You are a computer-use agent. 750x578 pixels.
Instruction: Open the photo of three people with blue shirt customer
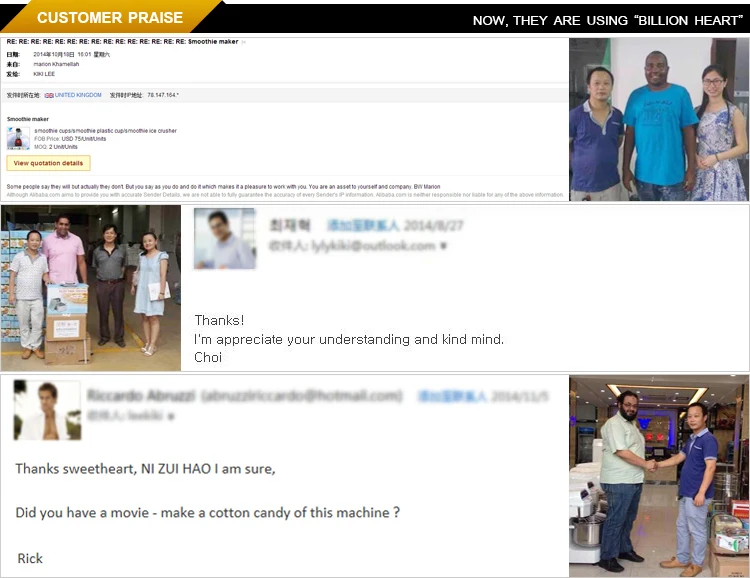659,119
